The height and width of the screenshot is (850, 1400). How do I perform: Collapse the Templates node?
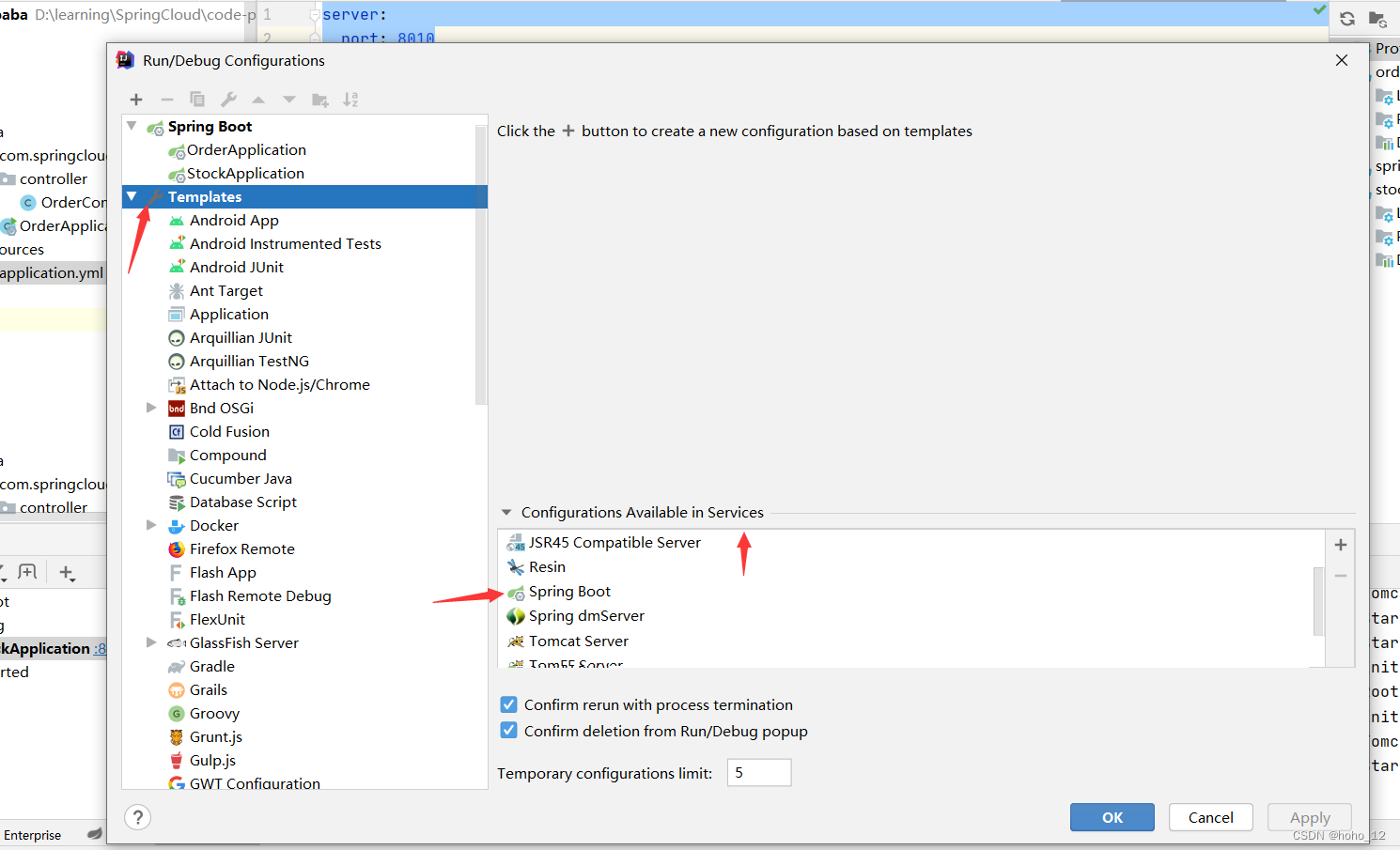point(132,196)
